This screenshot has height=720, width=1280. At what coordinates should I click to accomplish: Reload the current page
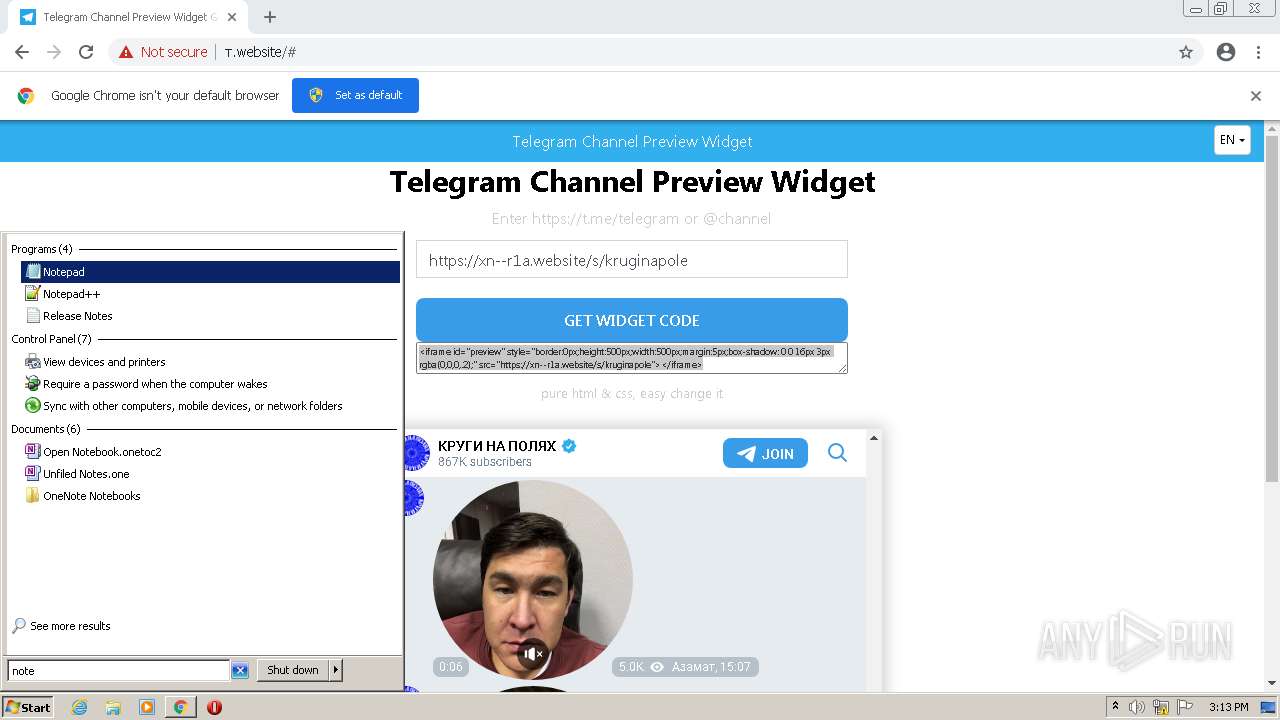click(86, 52)
